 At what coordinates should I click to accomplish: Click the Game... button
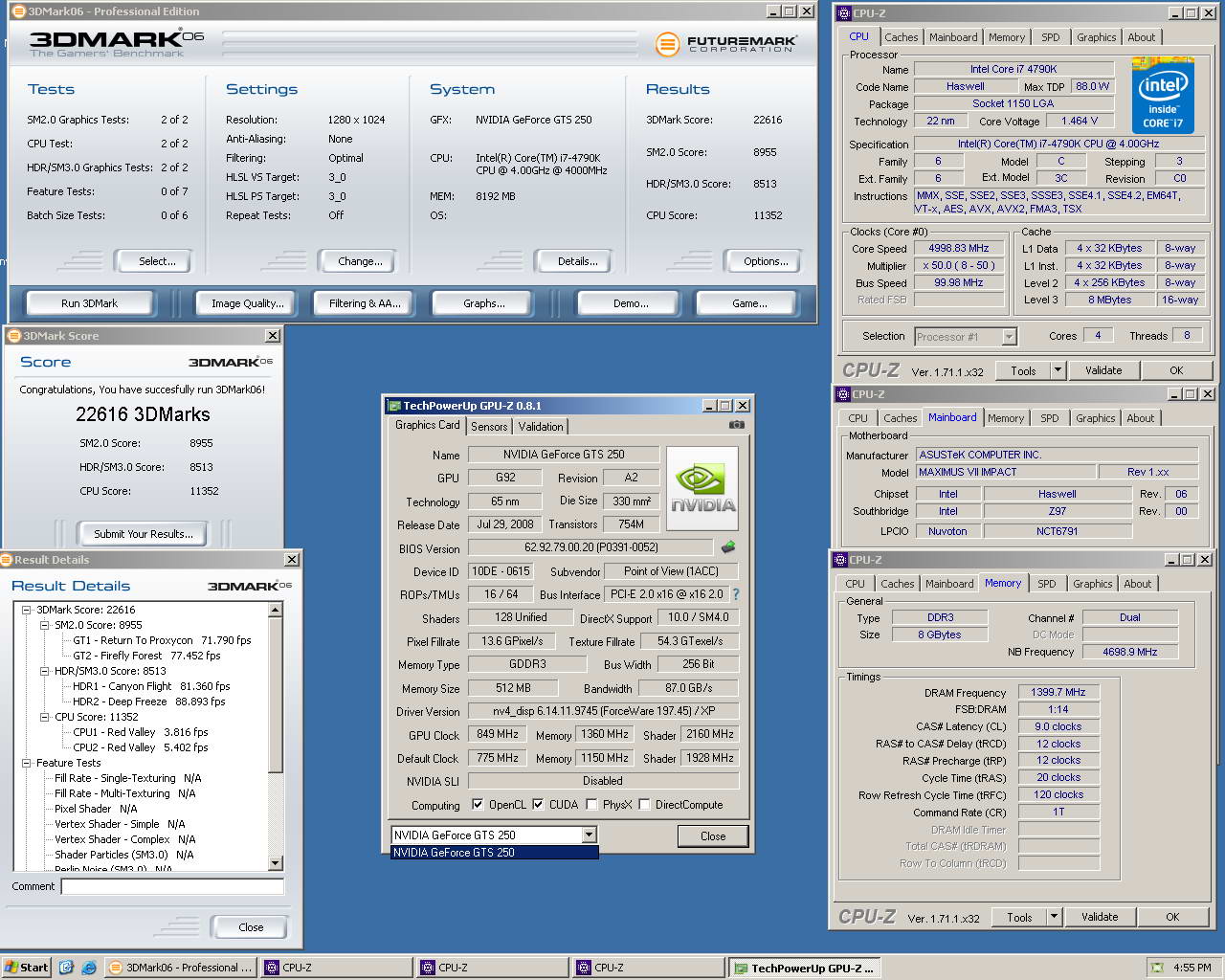point(749,303)
